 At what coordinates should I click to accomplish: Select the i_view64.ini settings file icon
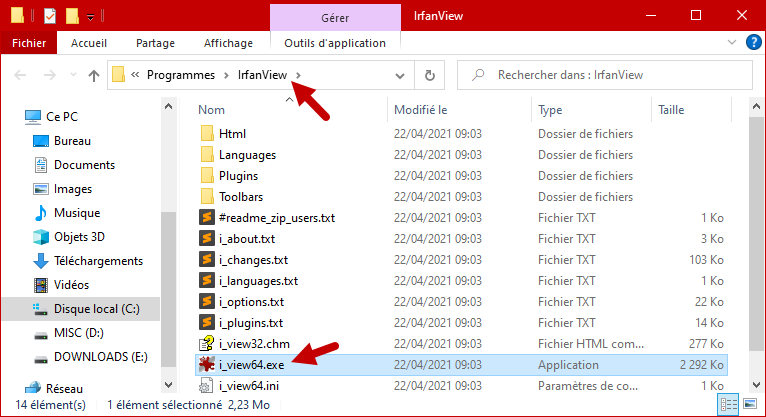pyautogui.click(x=207, y=386)
